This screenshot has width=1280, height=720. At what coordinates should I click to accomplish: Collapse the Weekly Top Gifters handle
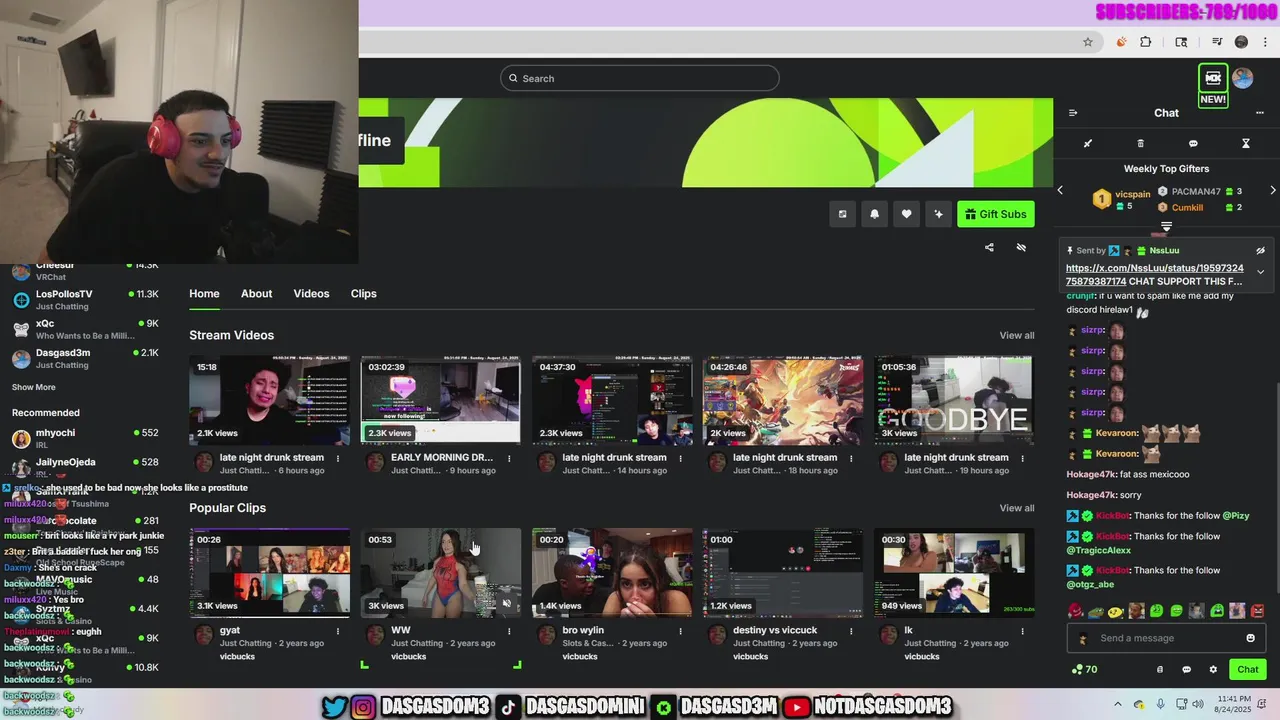[1166, 227]
